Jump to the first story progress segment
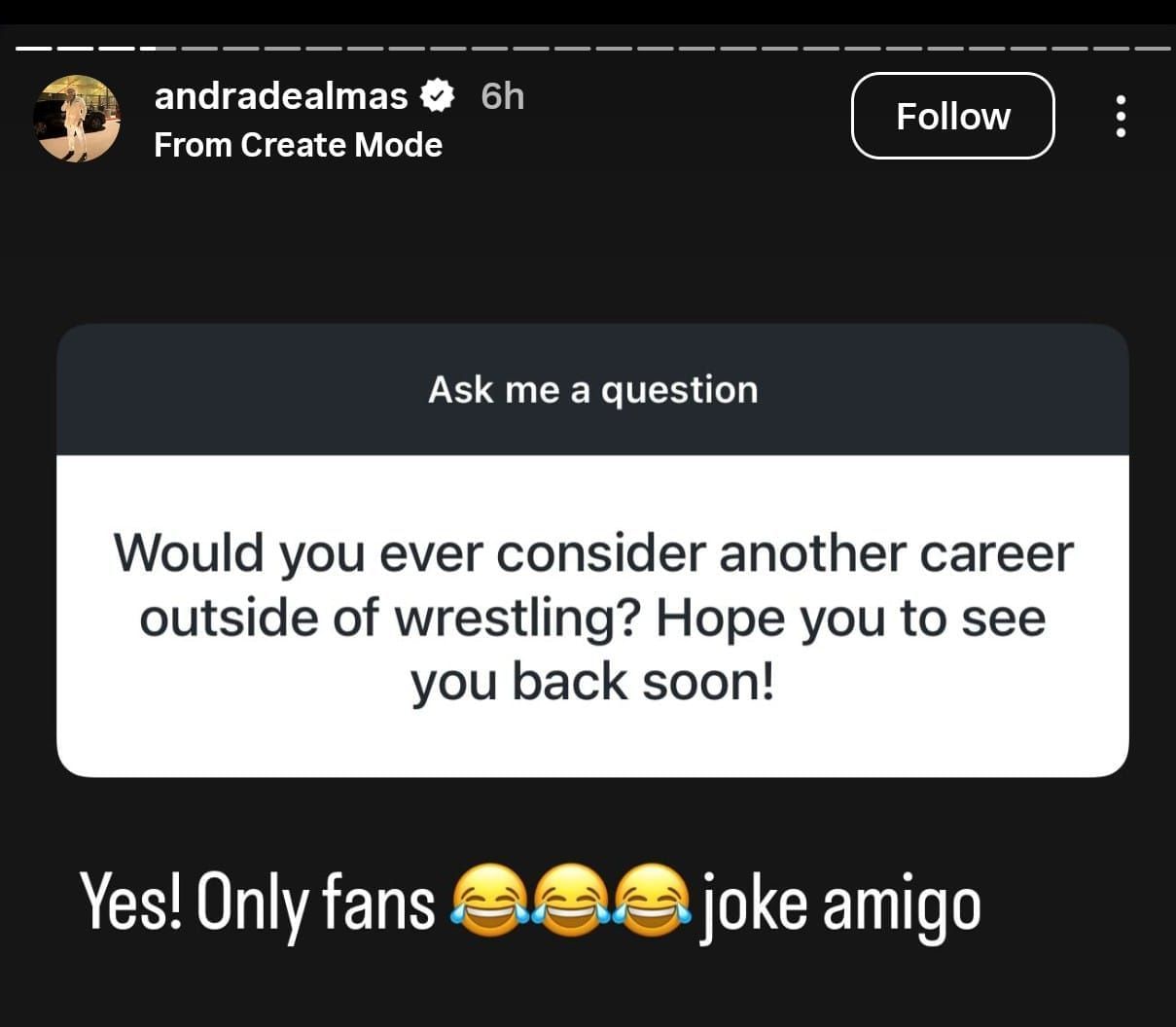This screenshot has height=1027, width=1176. pos(32,48)
